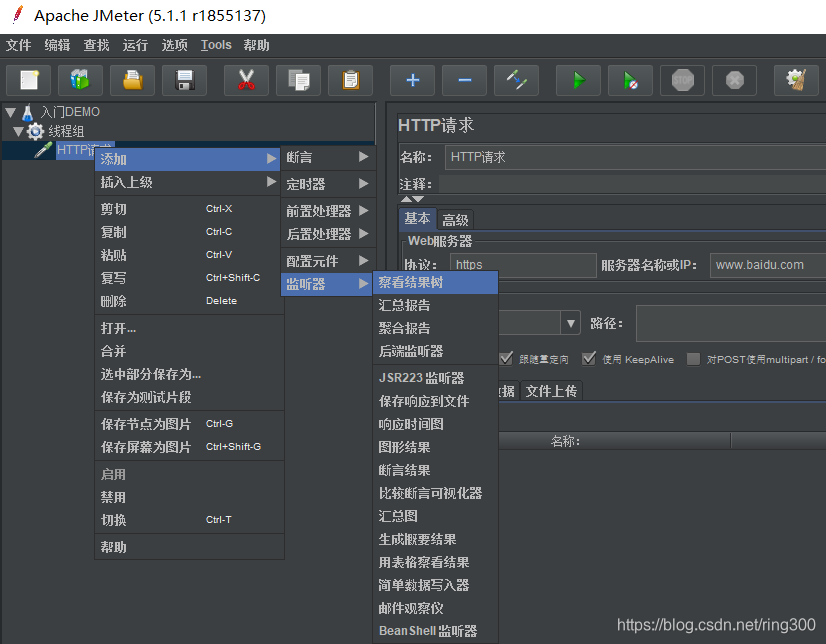The width and height of the screenshot is (826, 644).
Task: Open the 监听器 submenu
Action: (x=327, y=284)
